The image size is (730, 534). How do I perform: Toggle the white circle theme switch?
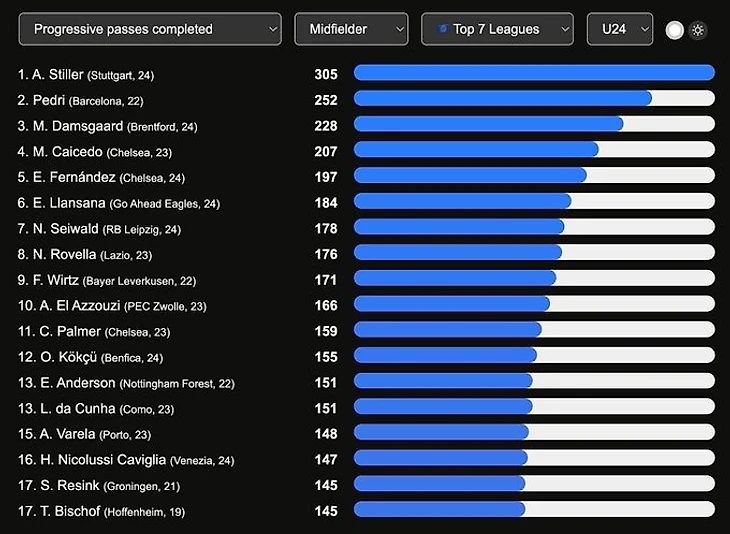point(674,30)
